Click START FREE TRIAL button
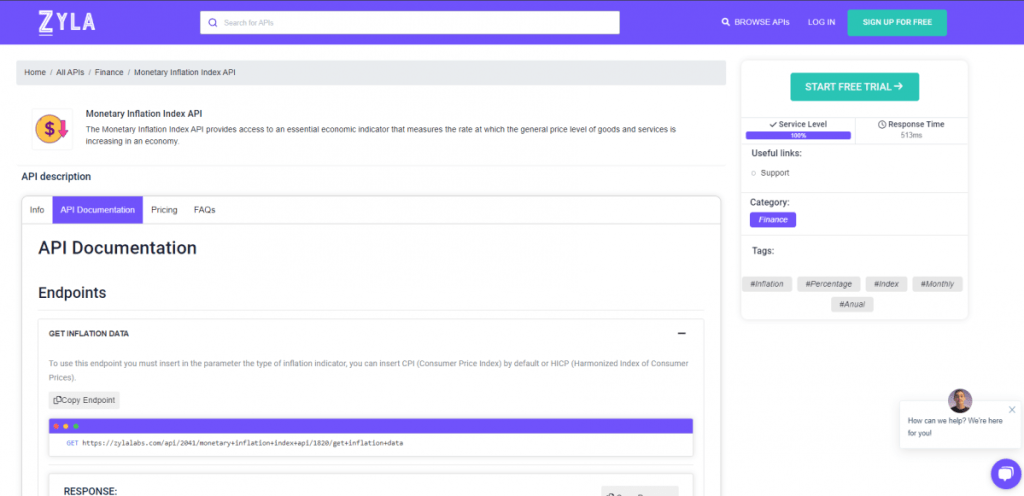The width and height of the screenshot is (1024, 496). (854, 87)
